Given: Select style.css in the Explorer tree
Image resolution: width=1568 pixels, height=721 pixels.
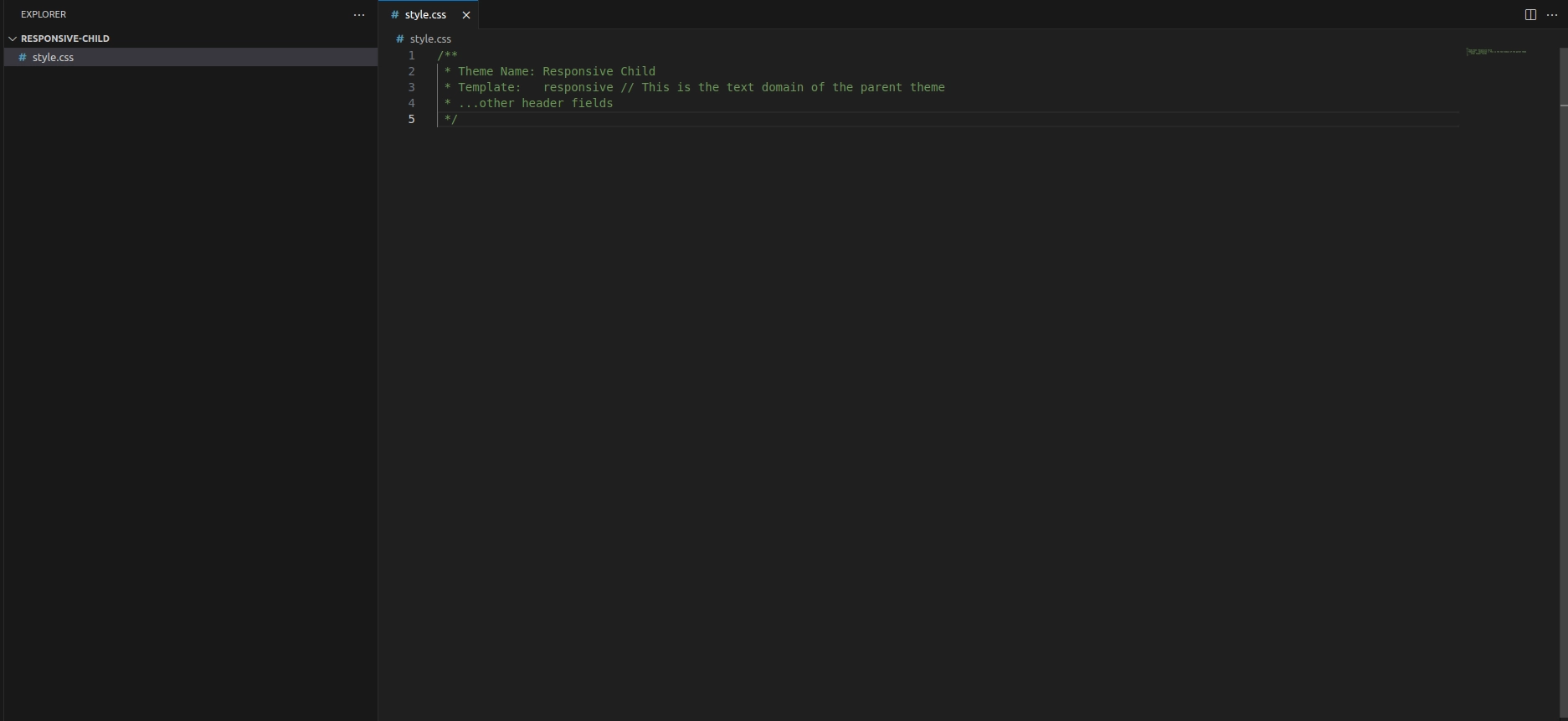Looking at the screenshot, I should 191,57.
